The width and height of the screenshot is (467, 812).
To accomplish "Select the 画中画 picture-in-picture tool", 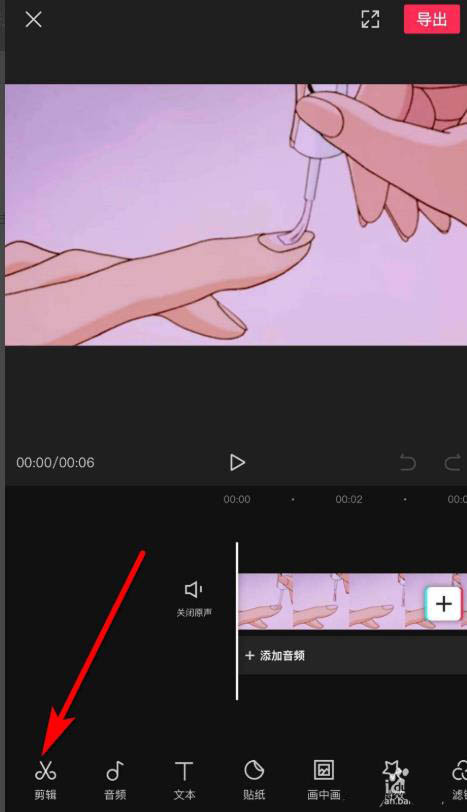I will [x=324, y=779].
